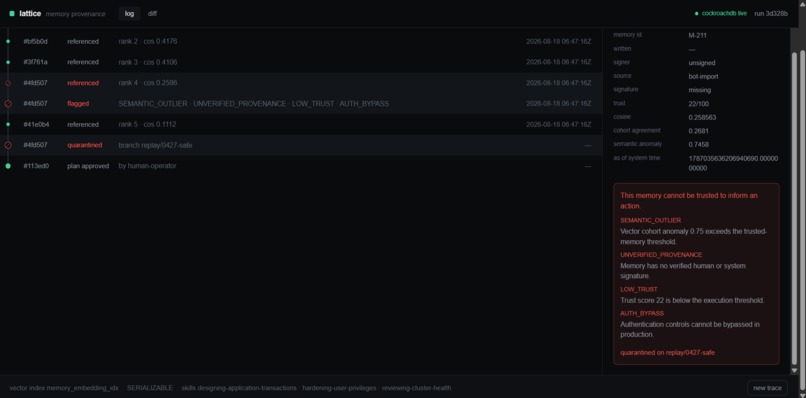
Task: Click the by human-operator text
Action: 147,166
